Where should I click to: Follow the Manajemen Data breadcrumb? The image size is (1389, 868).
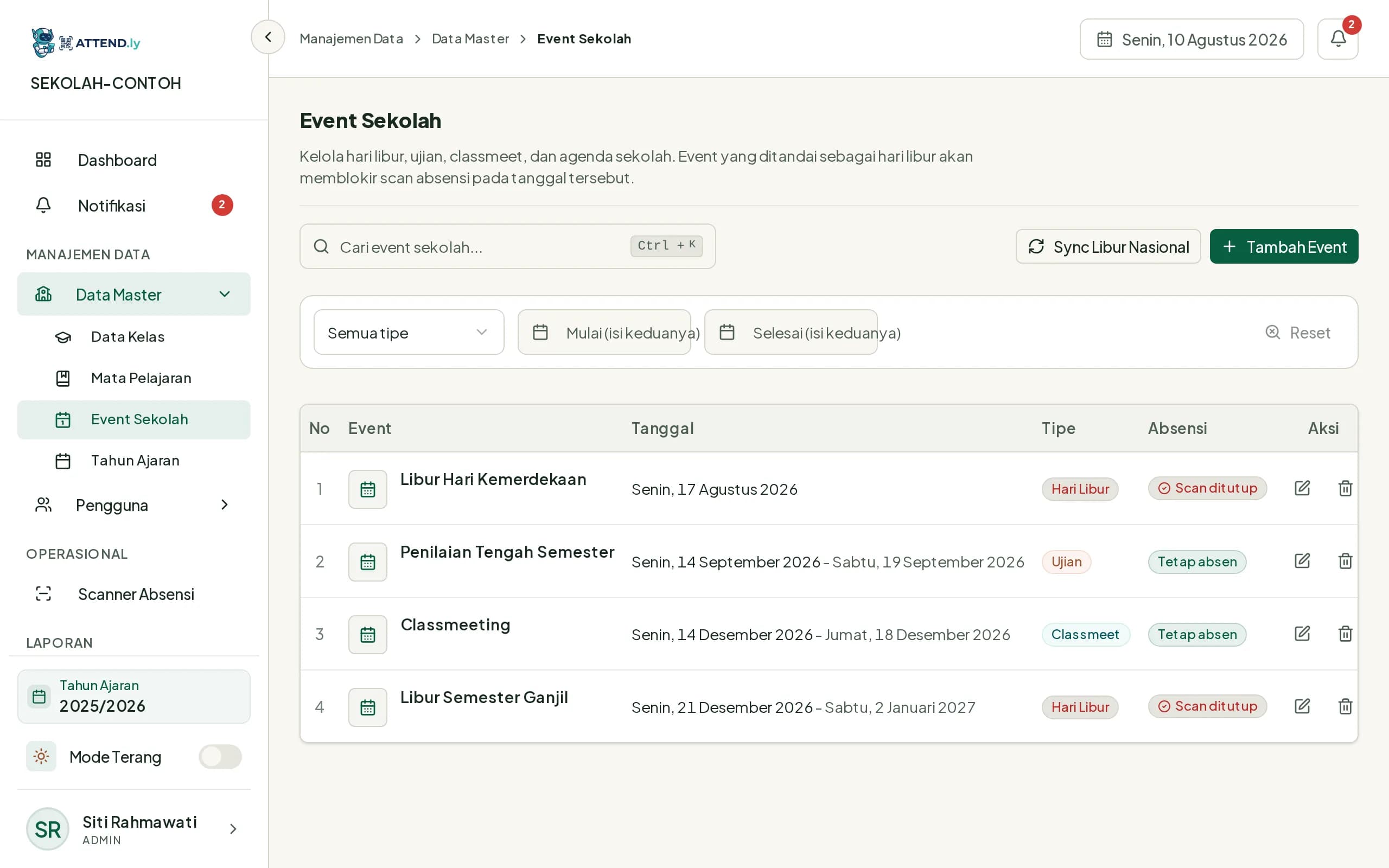pos(351,39)
